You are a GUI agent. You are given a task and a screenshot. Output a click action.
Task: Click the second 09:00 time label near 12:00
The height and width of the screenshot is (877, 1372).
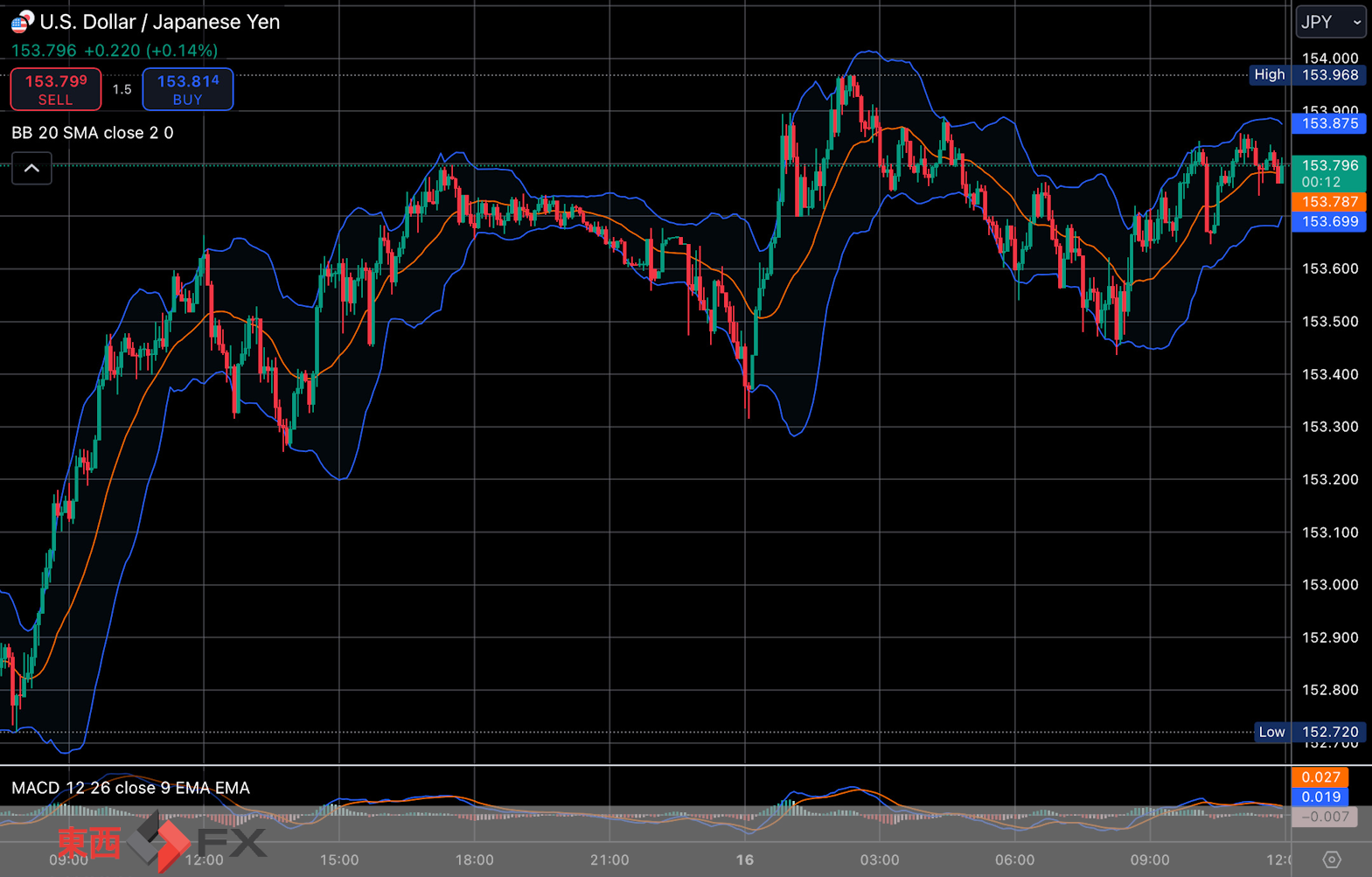[x=1149, y=860]
